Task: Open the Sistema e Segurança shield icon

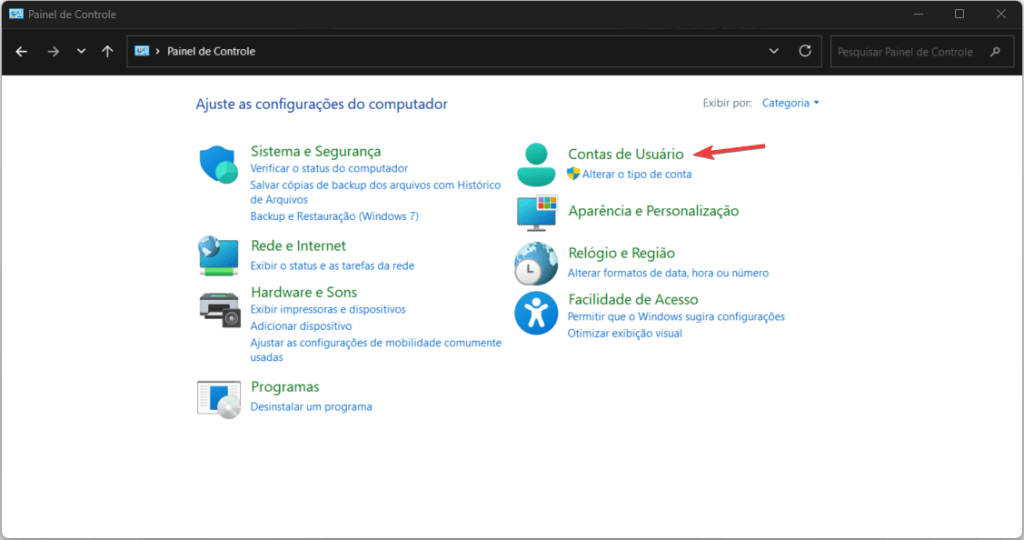Action: tap(218, 165)
